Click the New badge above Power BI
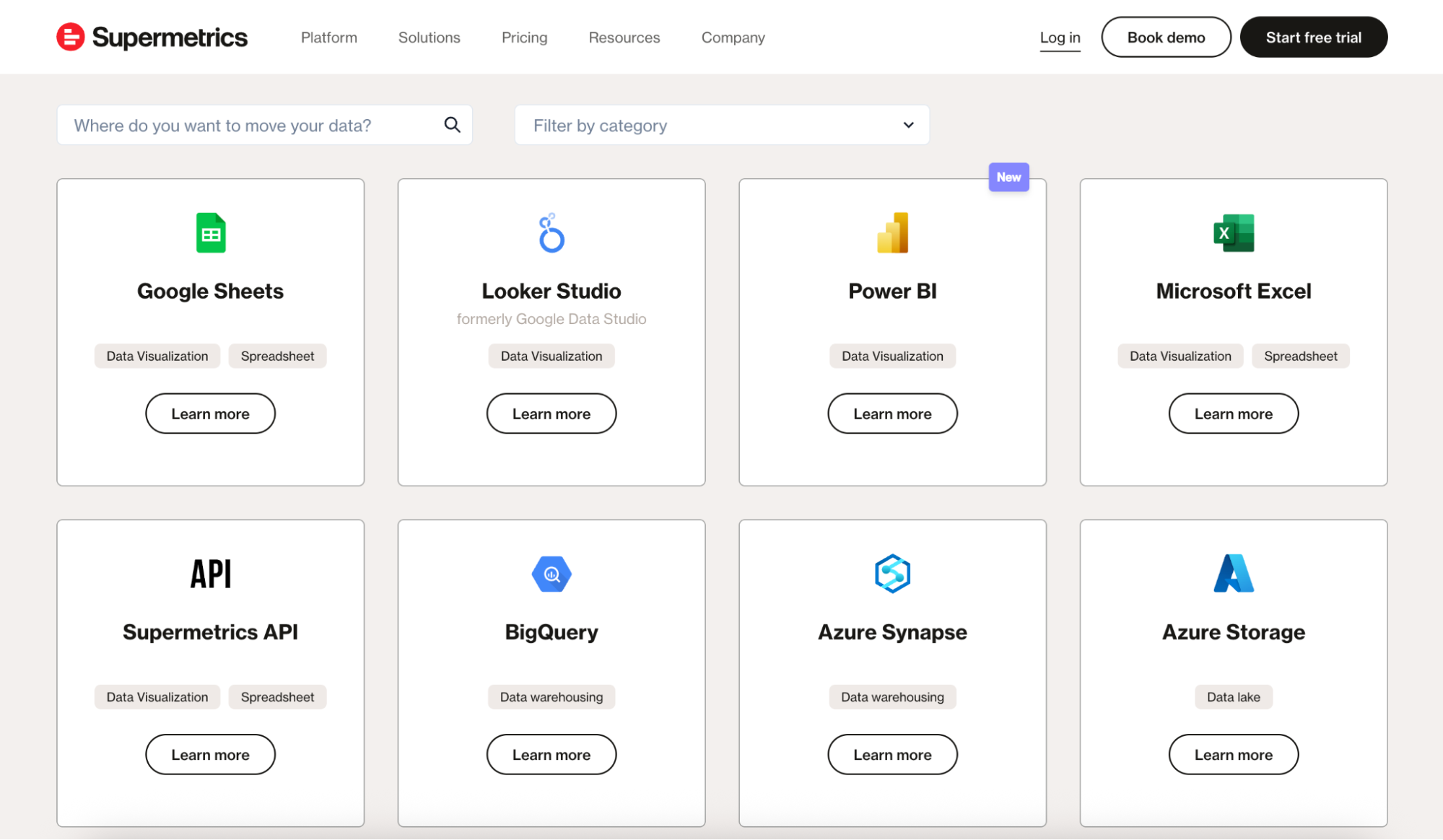1443x840 pixels. 1008,177
